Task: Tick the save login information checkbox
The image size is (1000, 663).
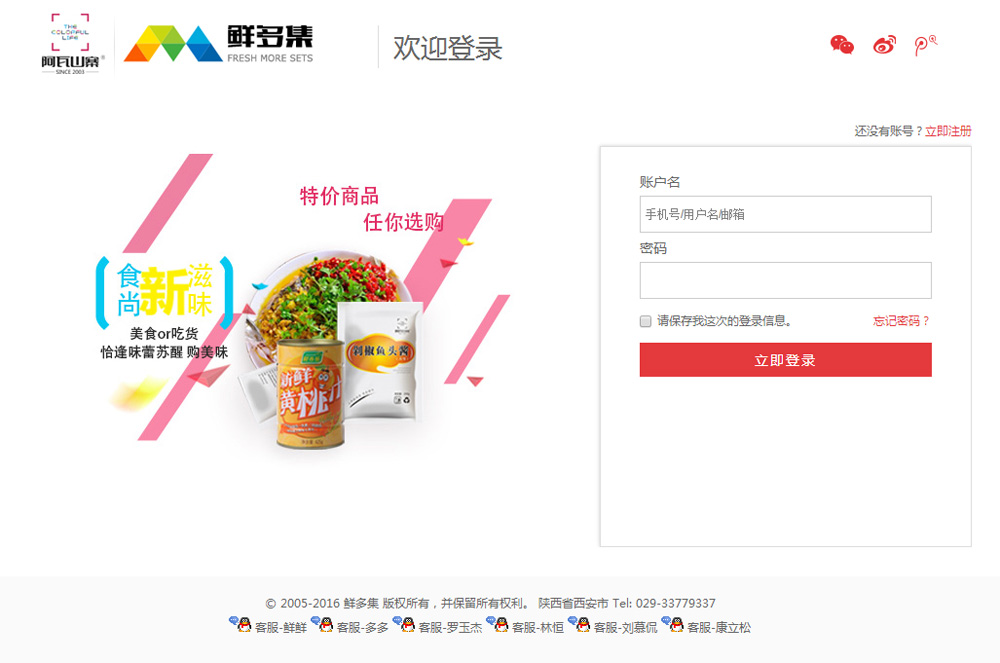Action: pyautogui.click(x=645, y=321)
